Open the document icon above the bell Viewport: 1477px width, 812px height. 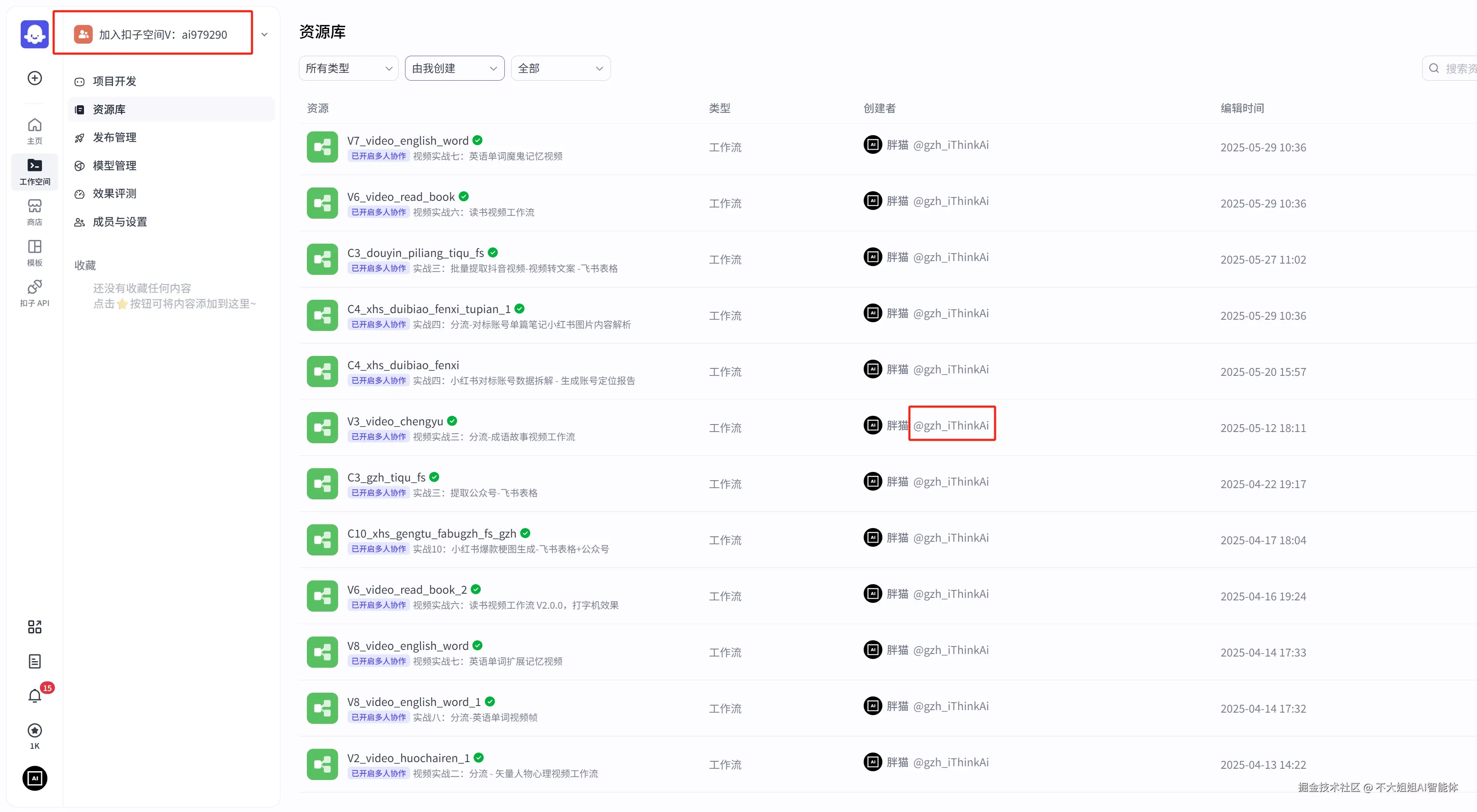pos(35,661)
